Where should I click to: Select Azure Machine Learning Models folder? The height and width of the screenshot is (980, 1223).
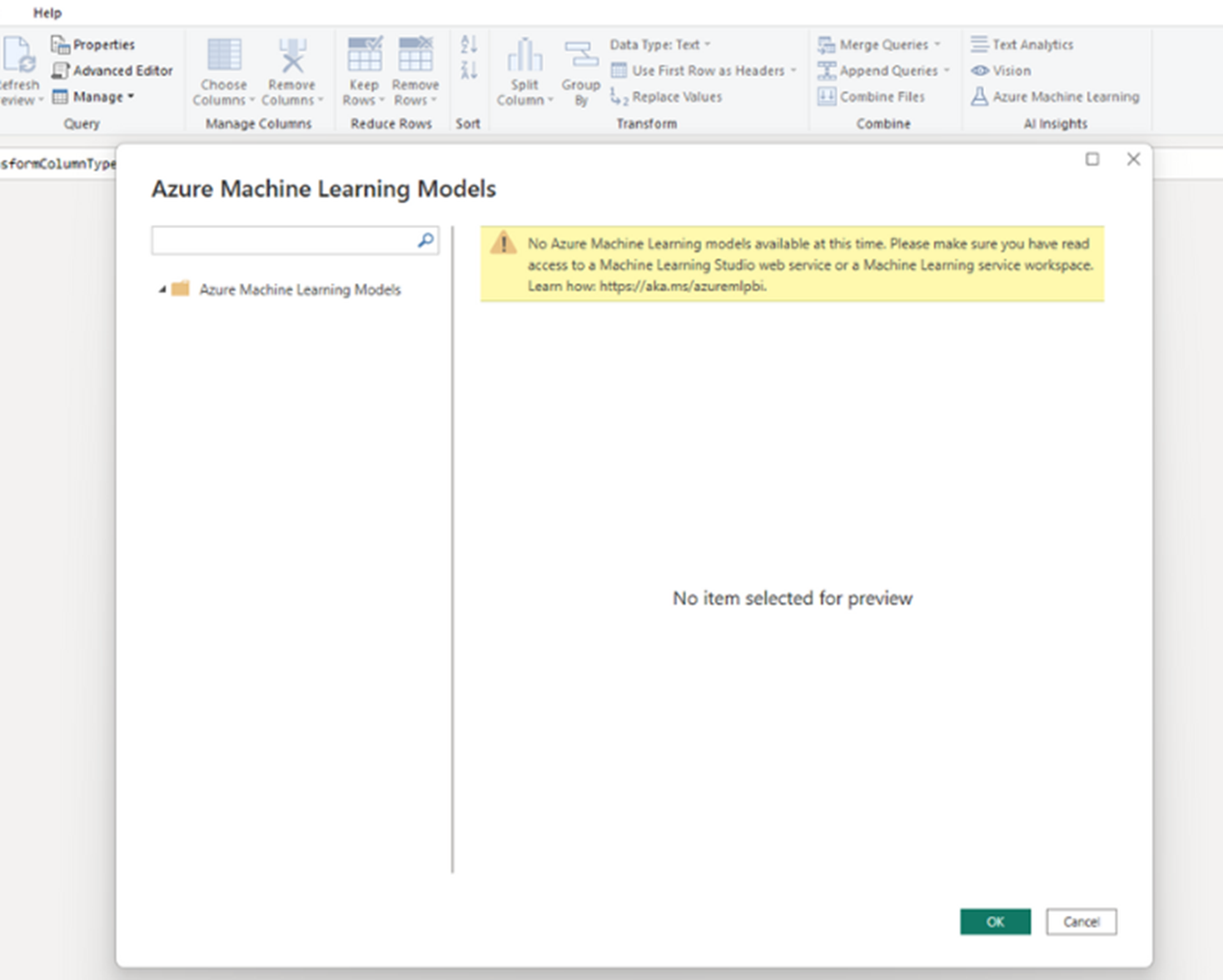coord(287,290)
